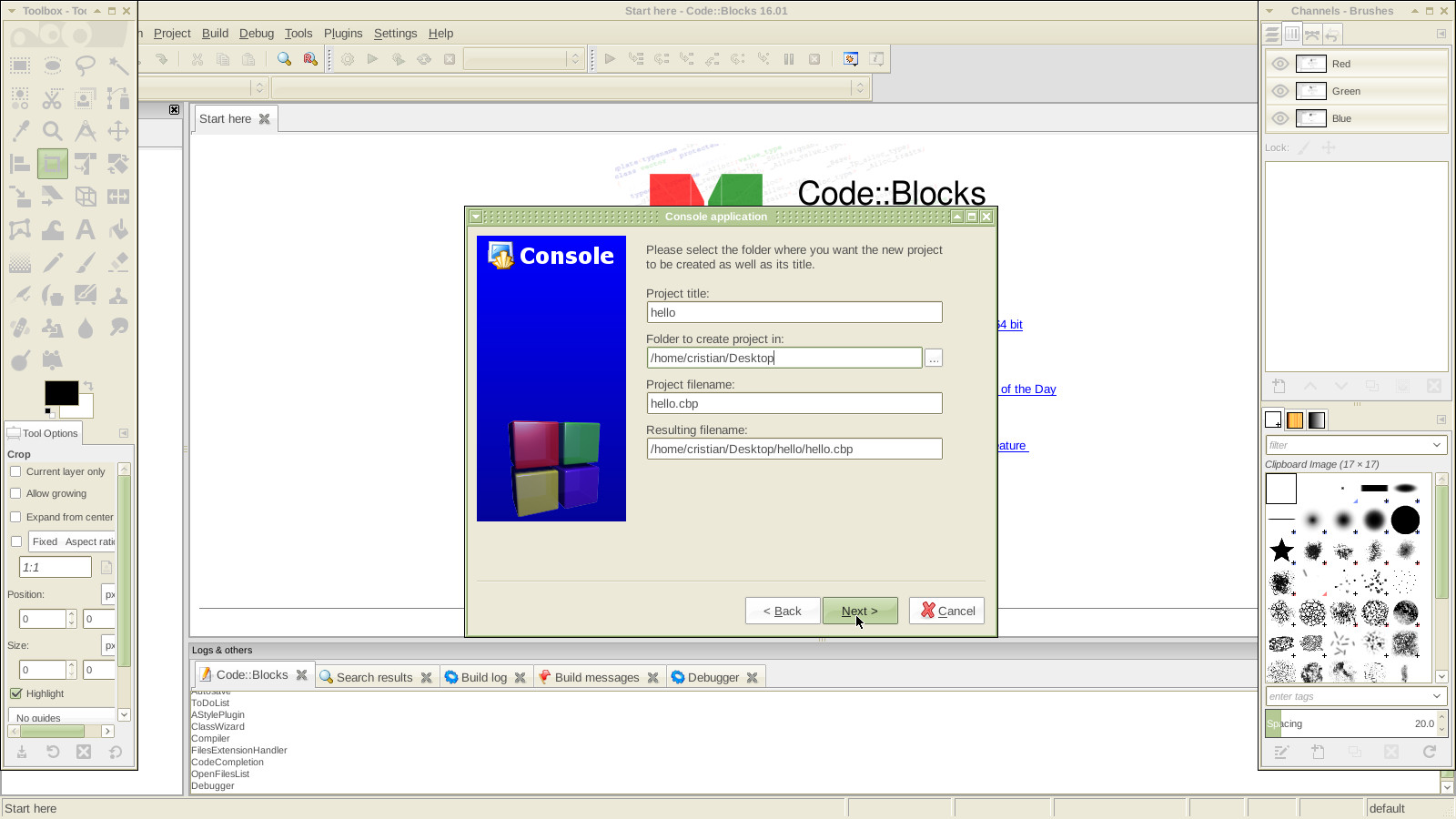
Task: Select the Paintbrush tool in Toolbox
Action: [86, 262]
